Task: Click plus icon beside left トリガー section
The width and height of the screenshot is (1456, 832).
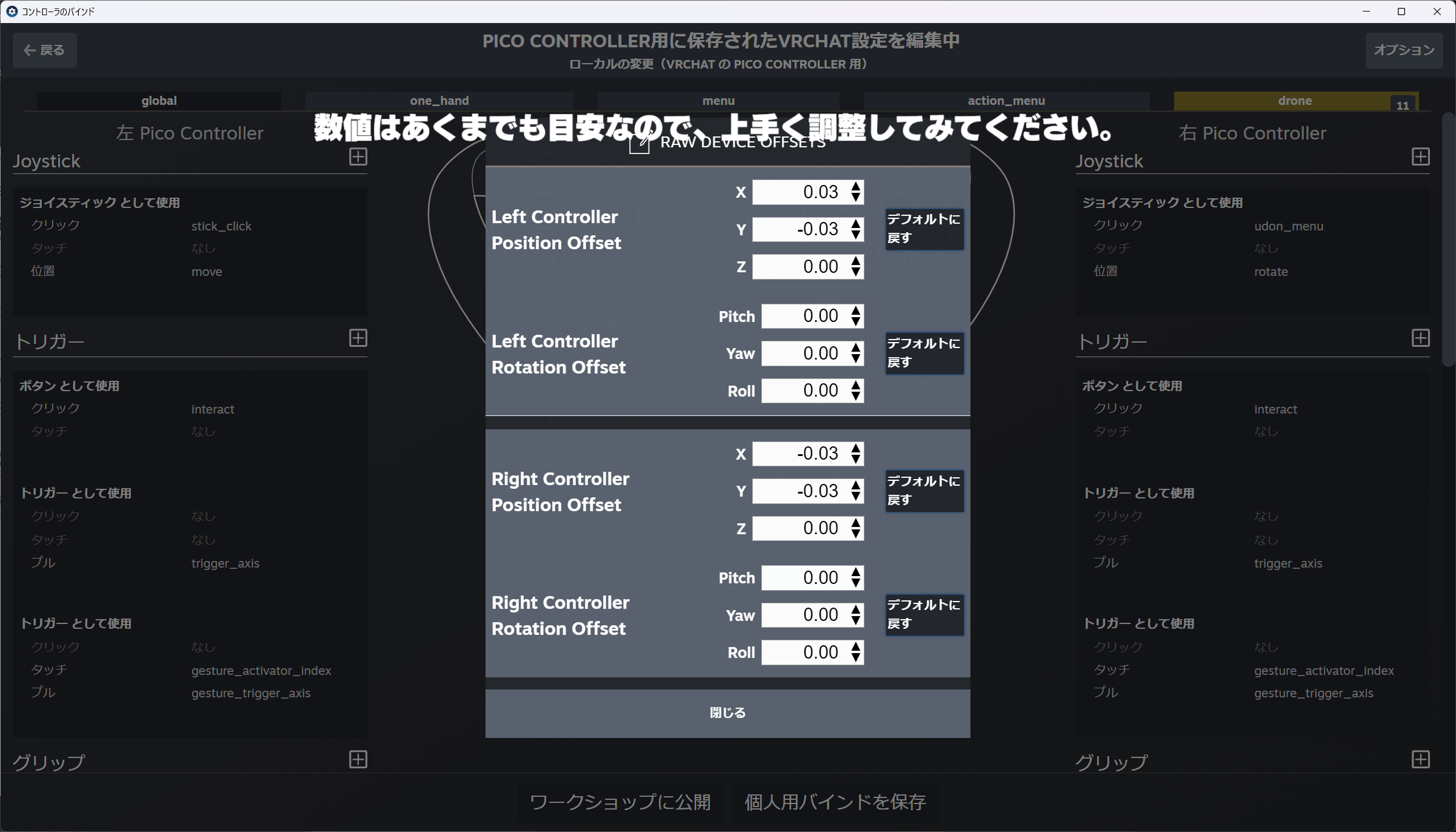Action: [x=358, y=338]
